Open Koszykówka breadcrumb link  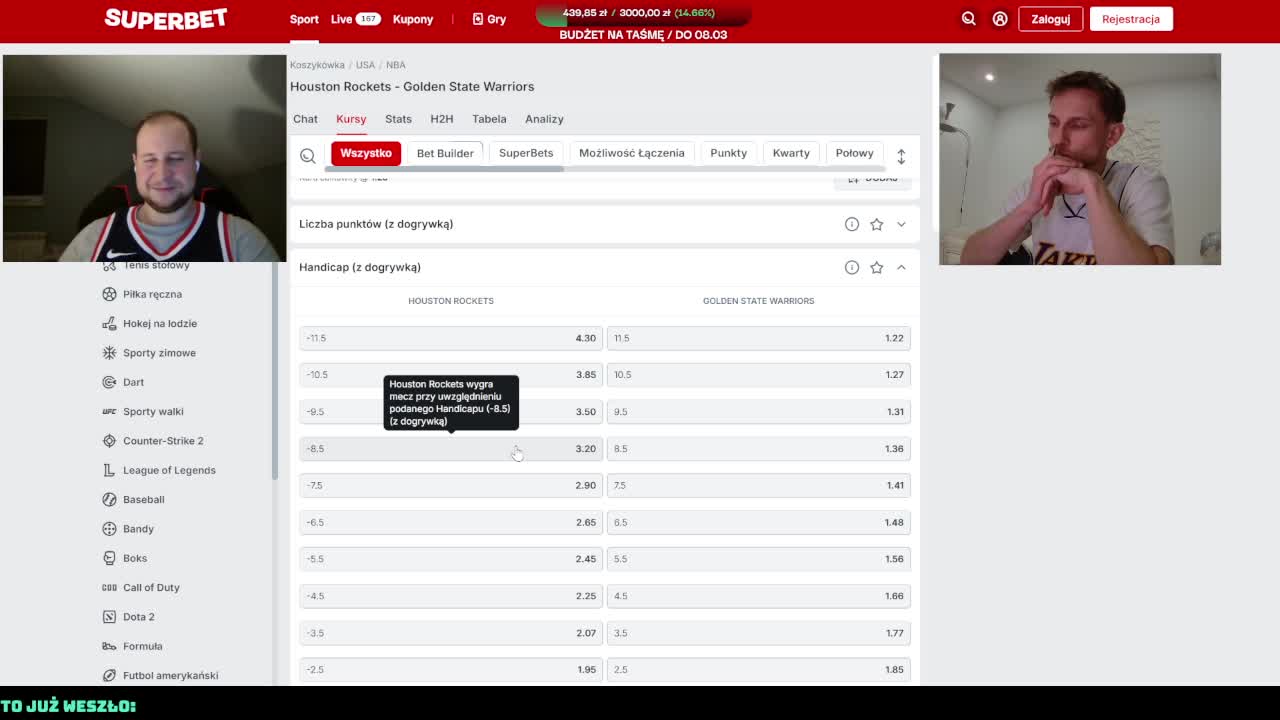(317, 65)
